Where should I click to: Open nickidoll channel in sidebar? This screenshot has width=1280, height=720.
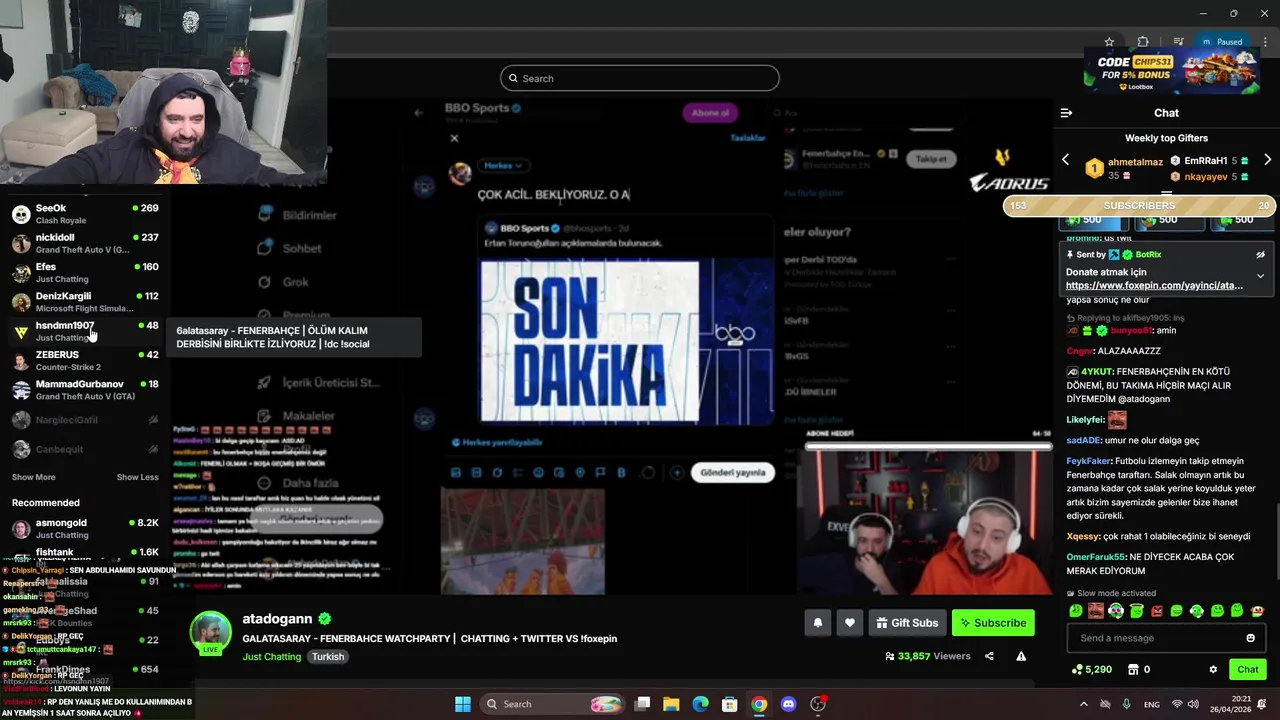click(x=85, y=243)
